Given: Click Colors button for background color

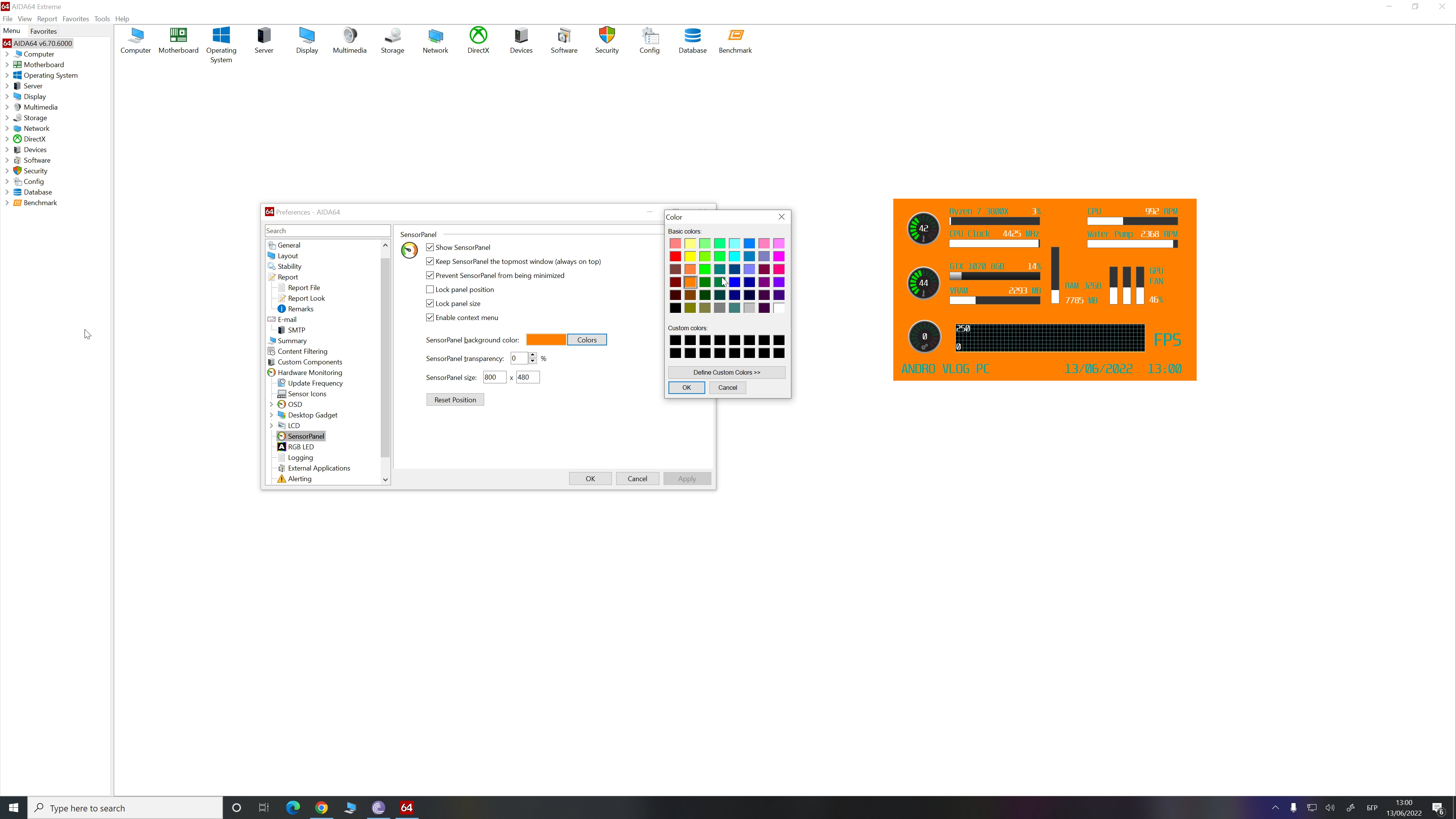Looking at the screenshot, I should (x=587, y=340).
